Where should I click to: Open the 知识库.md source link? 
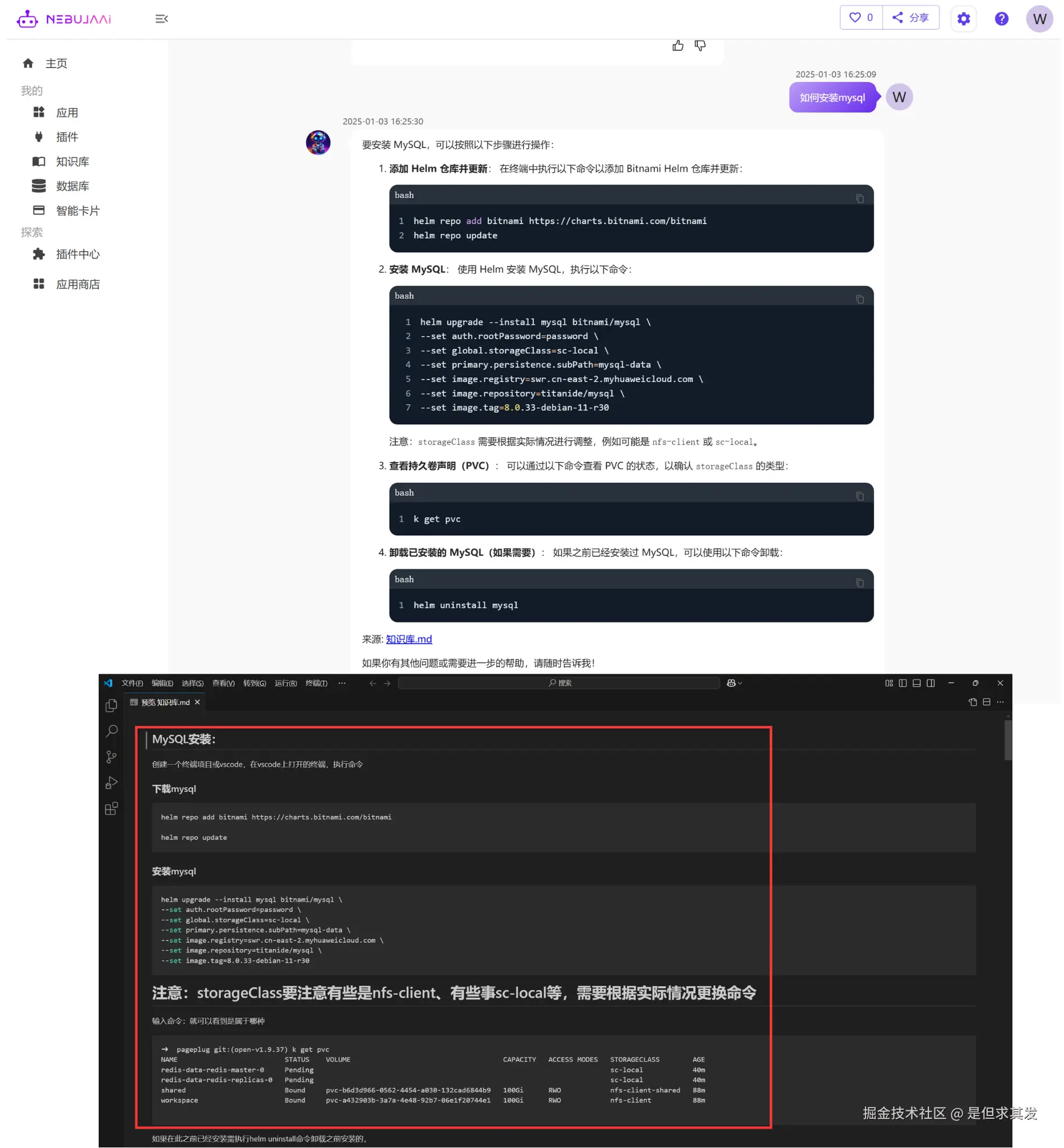pyautogui.click(x=409, y=639)
